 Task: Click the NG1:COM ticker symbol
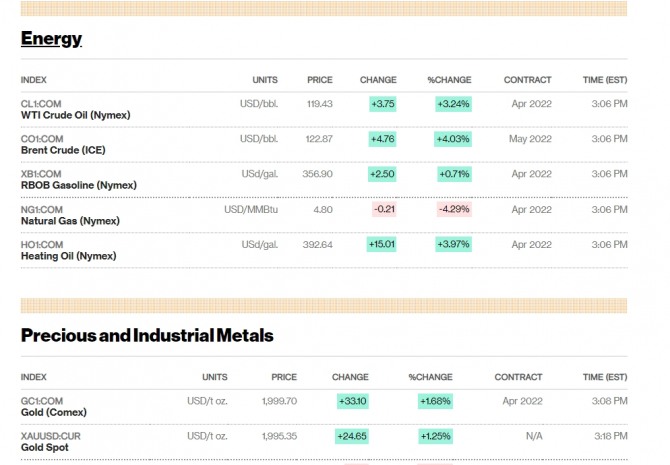click(43, 210)
